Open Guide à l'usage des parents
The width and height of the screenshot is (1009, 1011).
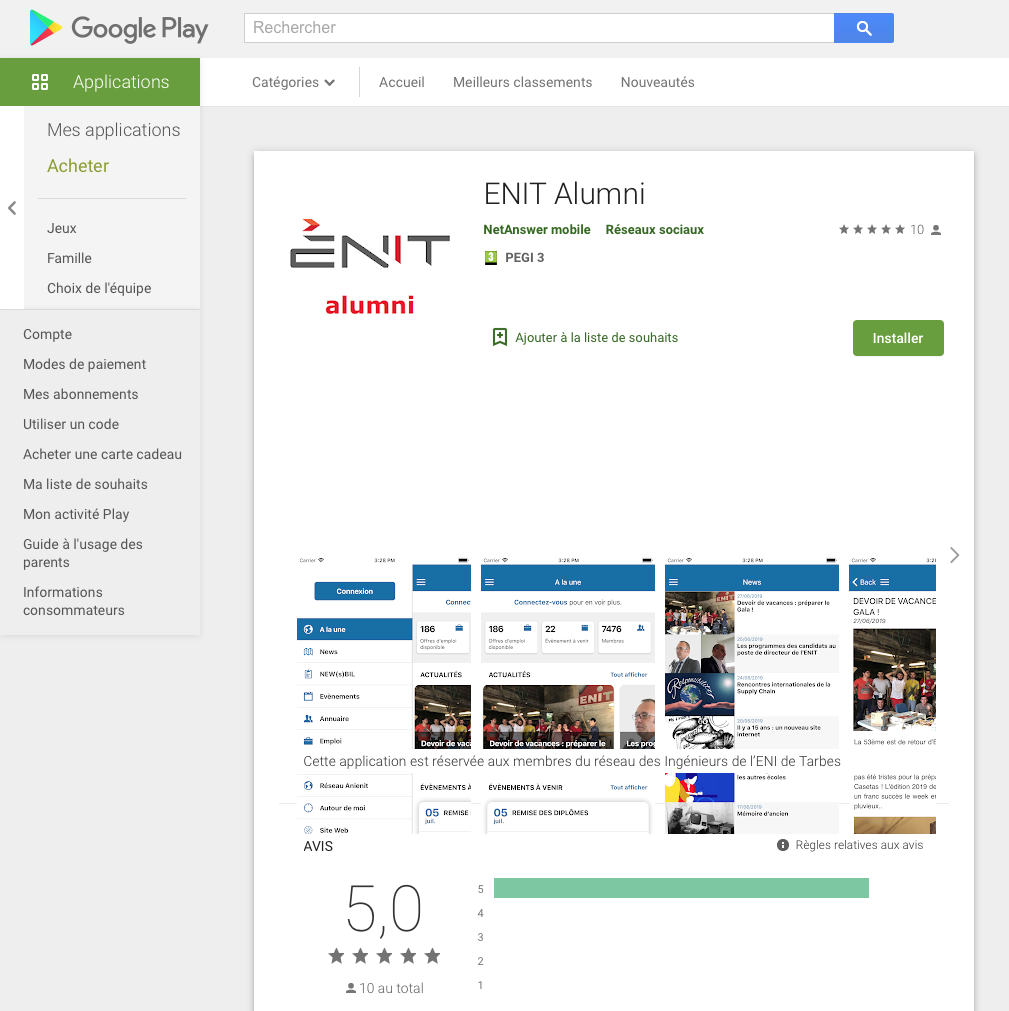pos(83,553)
